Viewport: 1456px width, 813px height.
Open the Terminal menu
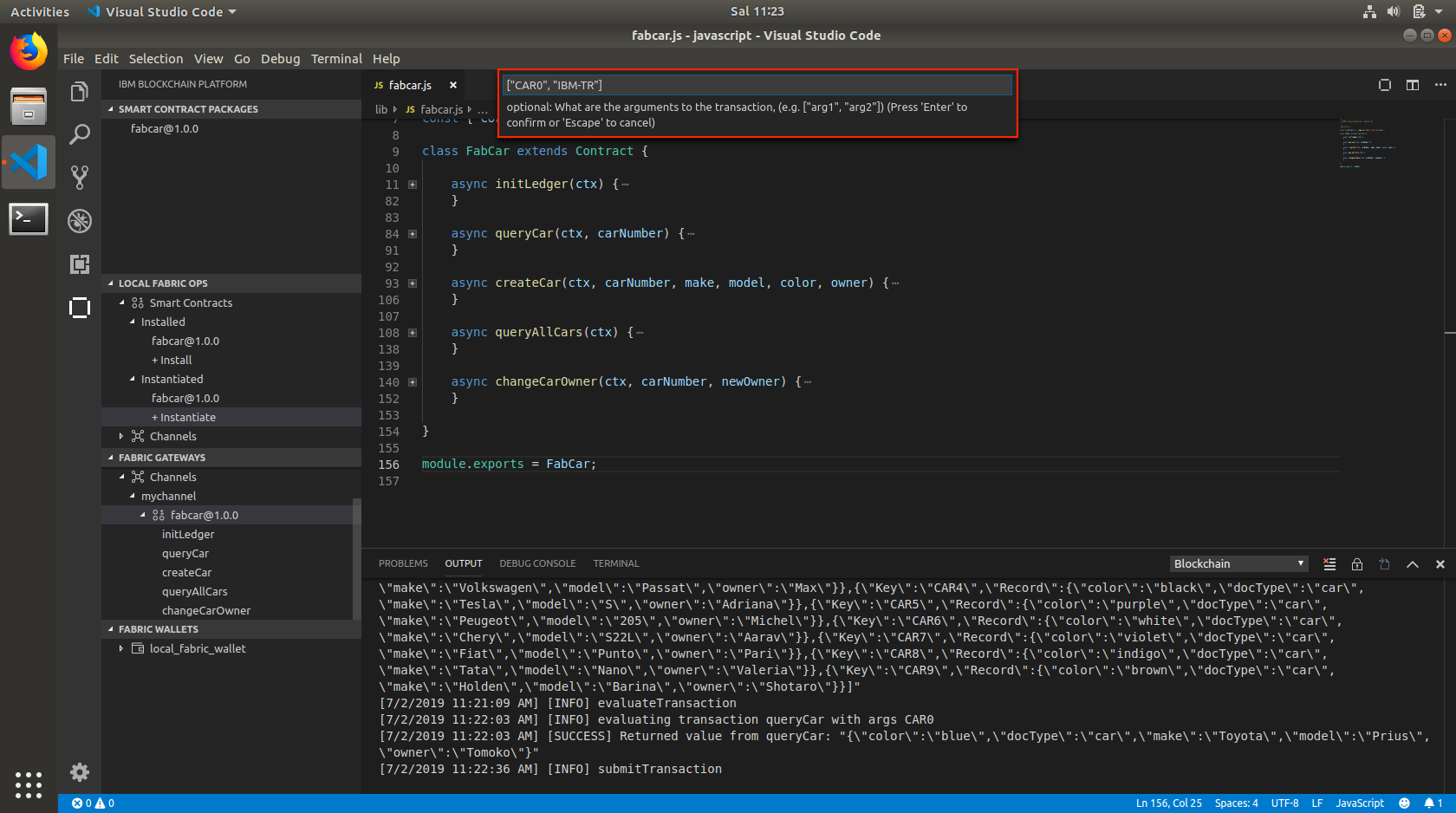(x=336, y=59)
